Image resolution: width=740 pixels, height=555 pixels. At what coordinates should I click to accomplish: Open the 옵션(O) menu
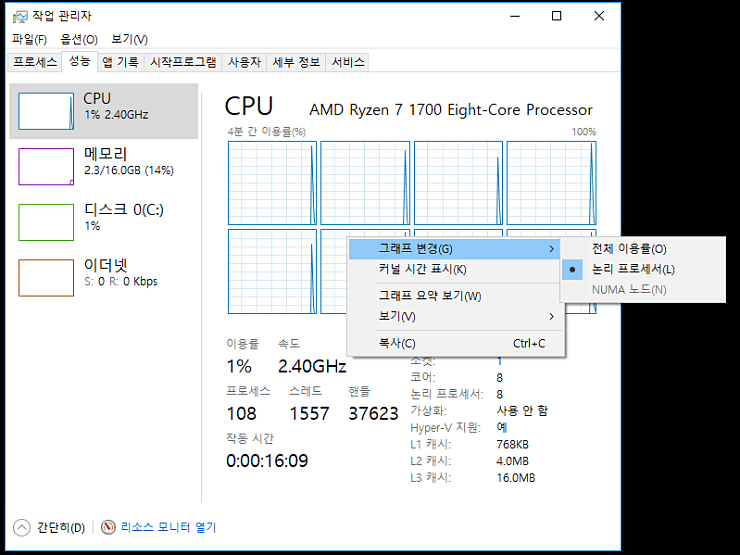(79, 39)
